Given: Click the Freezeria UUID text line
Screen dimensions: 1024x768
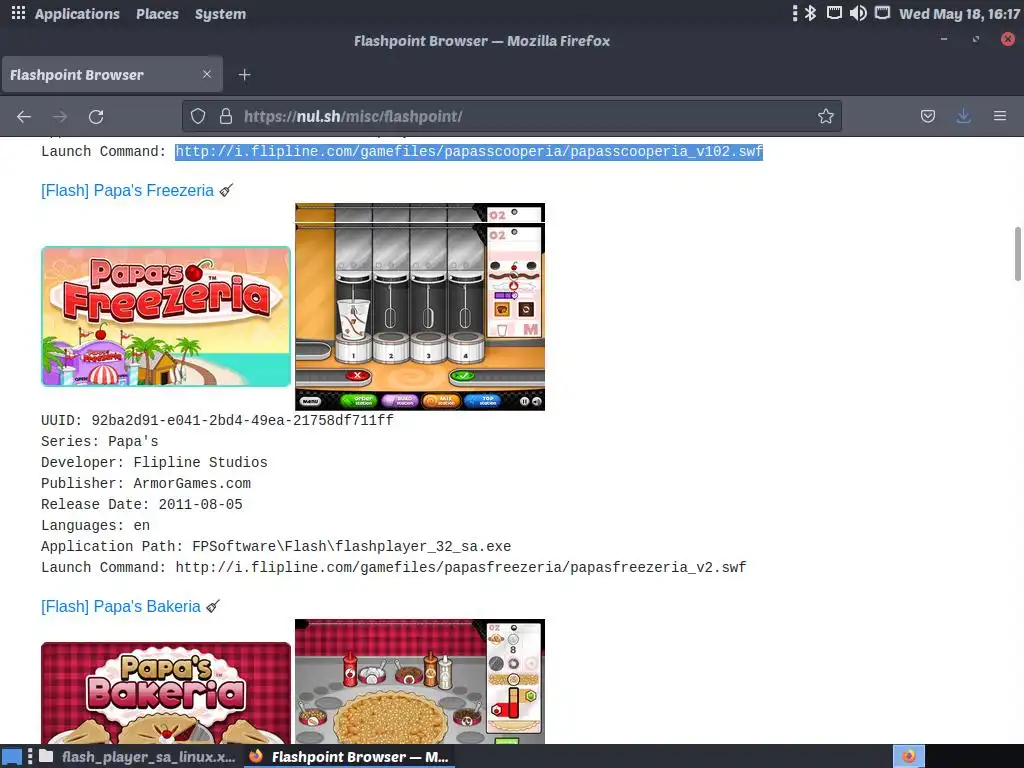Looking at the screenshot, I should tap(217, 421).
